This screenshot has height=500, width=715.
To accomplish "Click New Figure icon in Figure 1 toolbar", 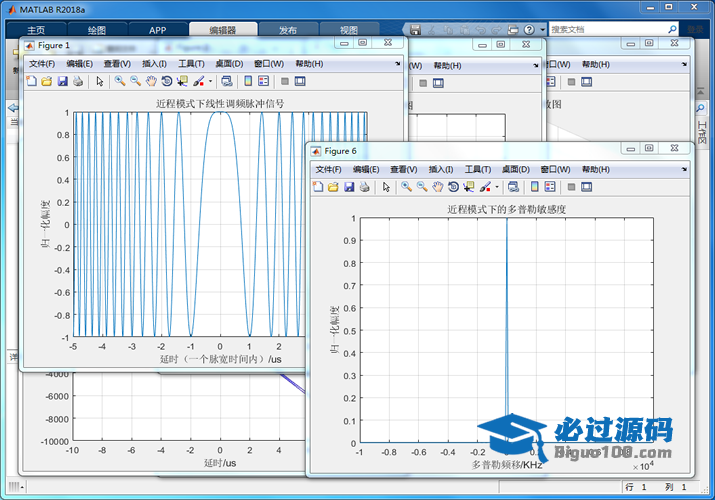I will click(31, 81).
